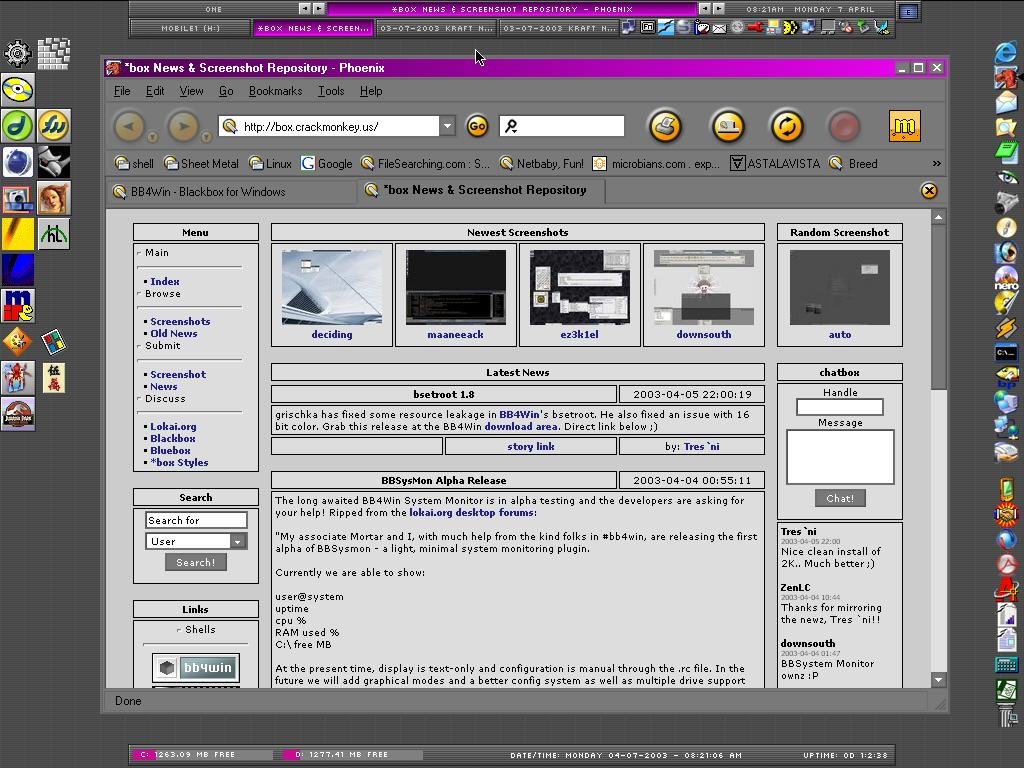Close the current tab with the X icon
This screenshot has height=768, width=1024.
[x=929, y=190]
